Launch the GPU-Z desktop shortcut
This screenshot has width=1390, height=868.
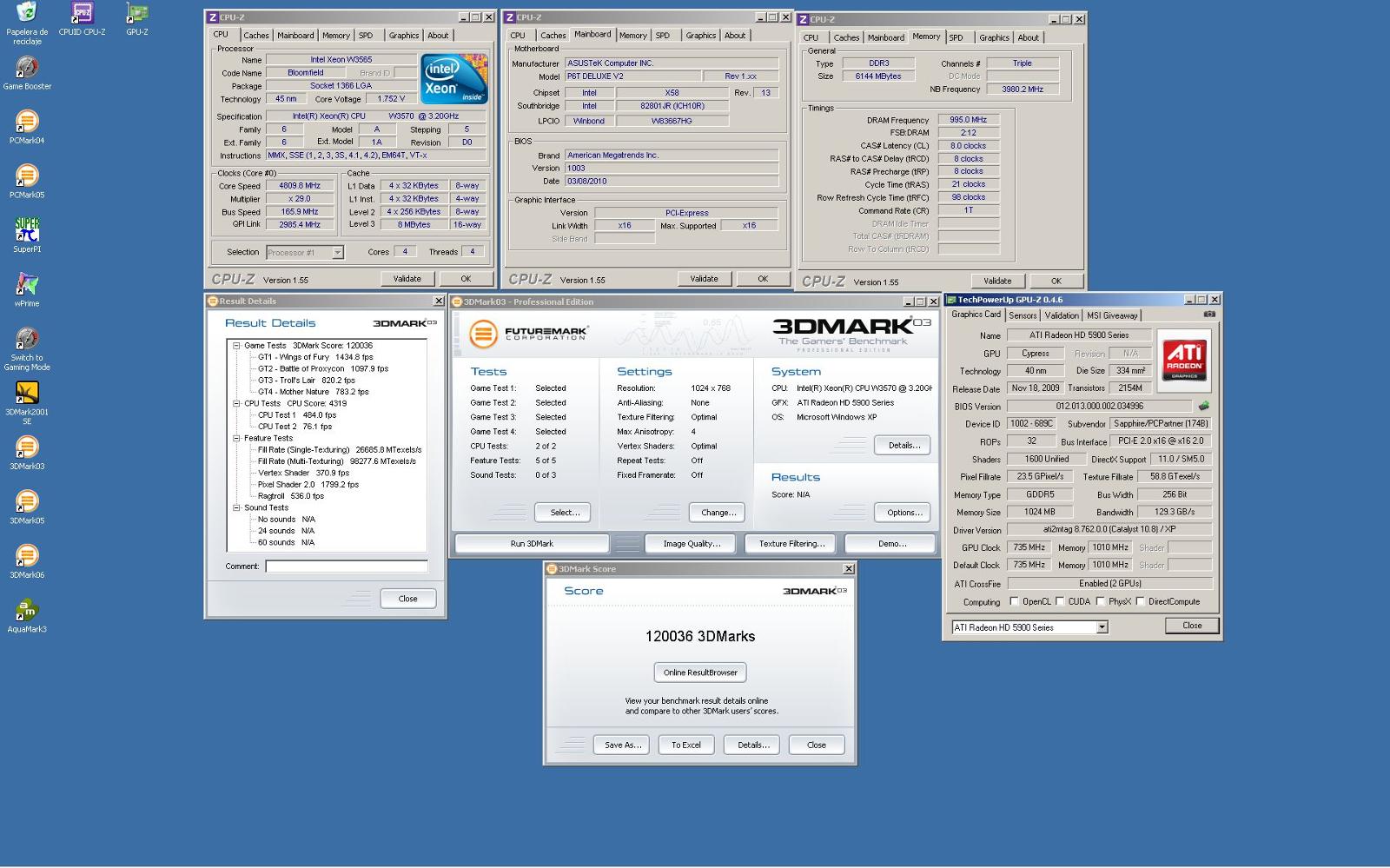137,19
